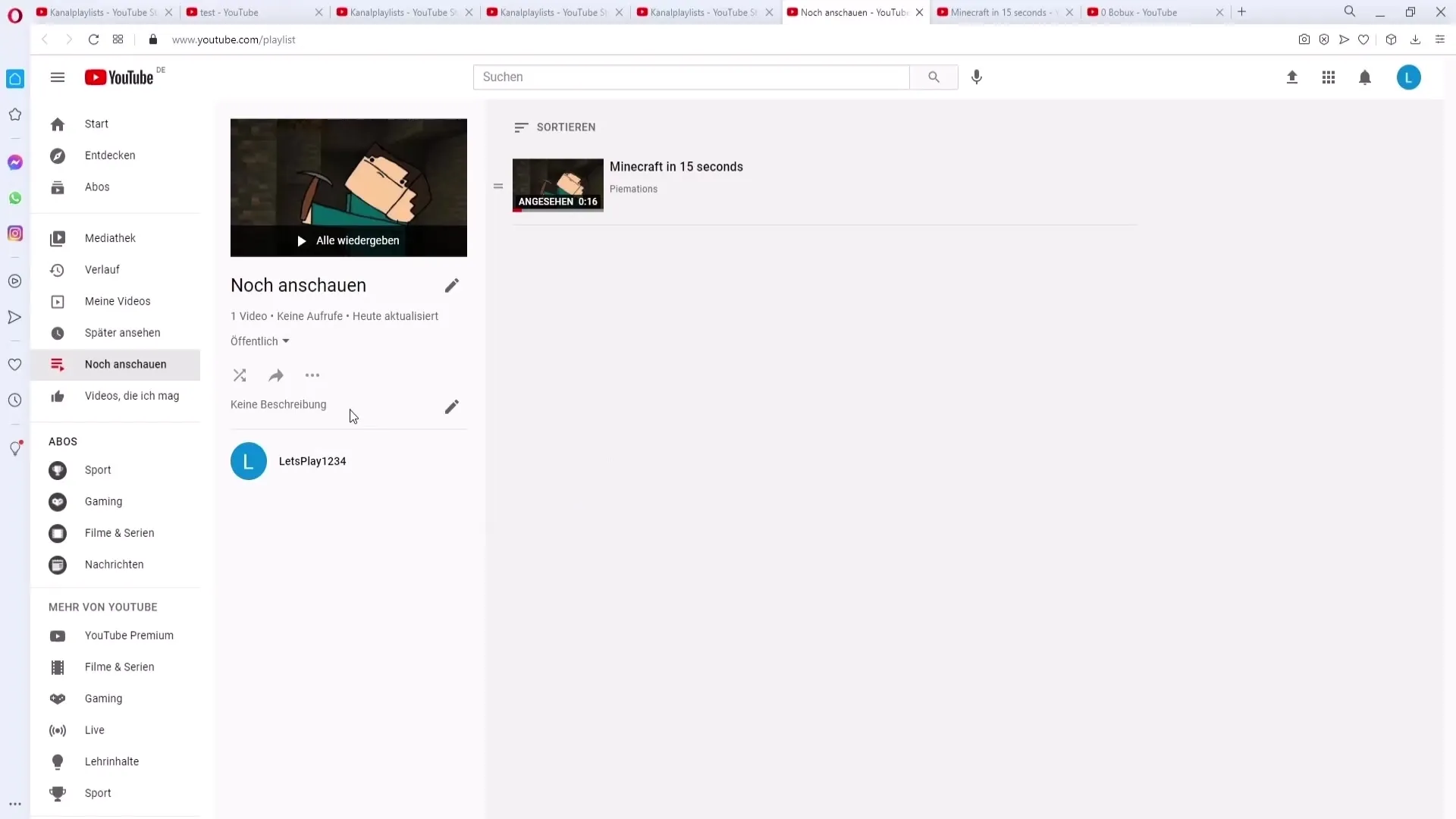
Task: Click the YouTube home icon in sidebar
Action: click(x=57, y=124)
